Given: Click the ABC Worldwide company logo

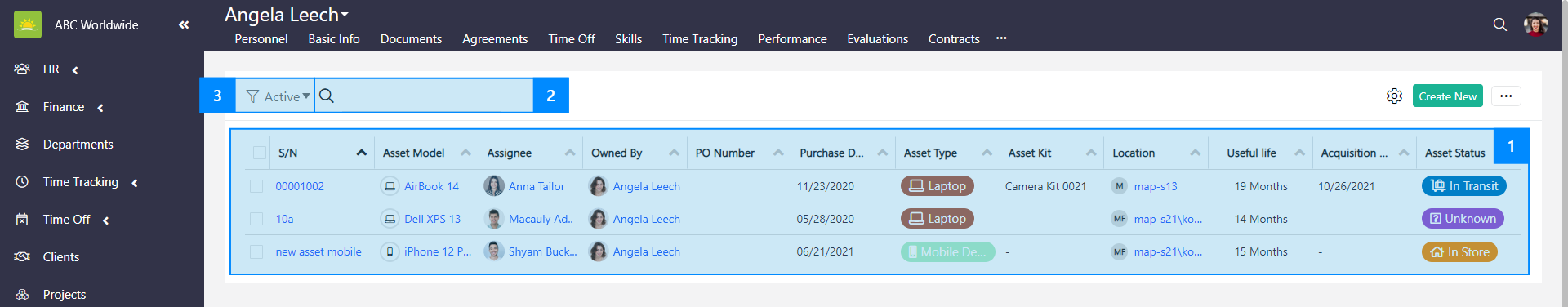Looking at the screenshot, I should (28, 24).
